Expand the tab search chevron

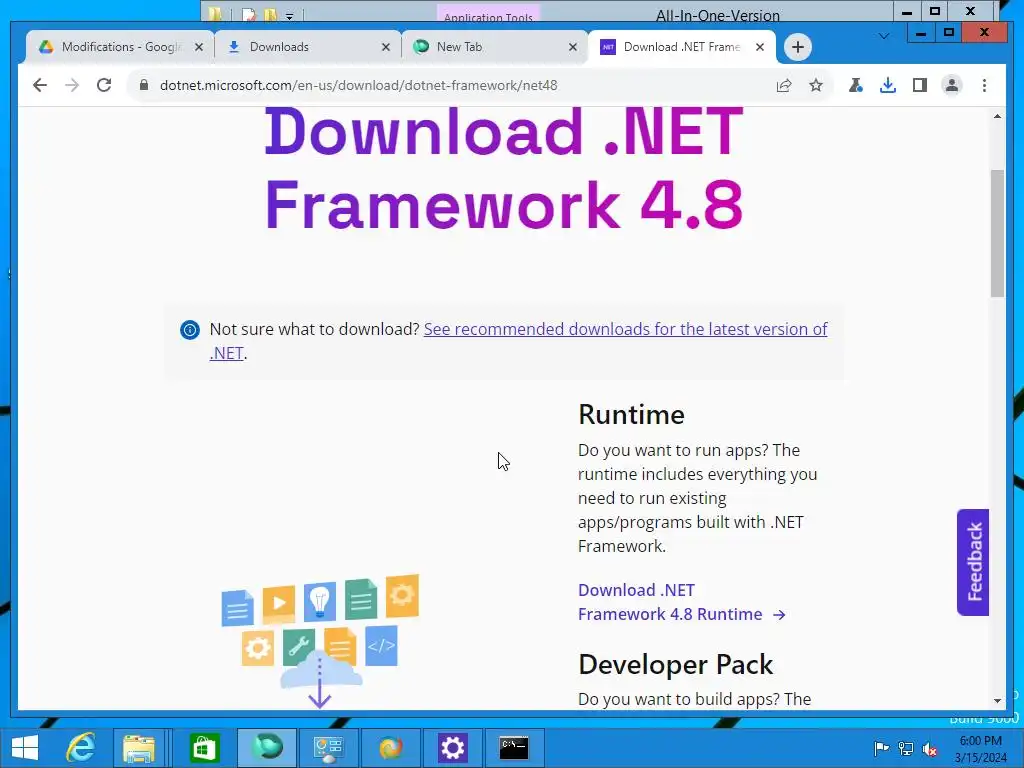point(884,36)
